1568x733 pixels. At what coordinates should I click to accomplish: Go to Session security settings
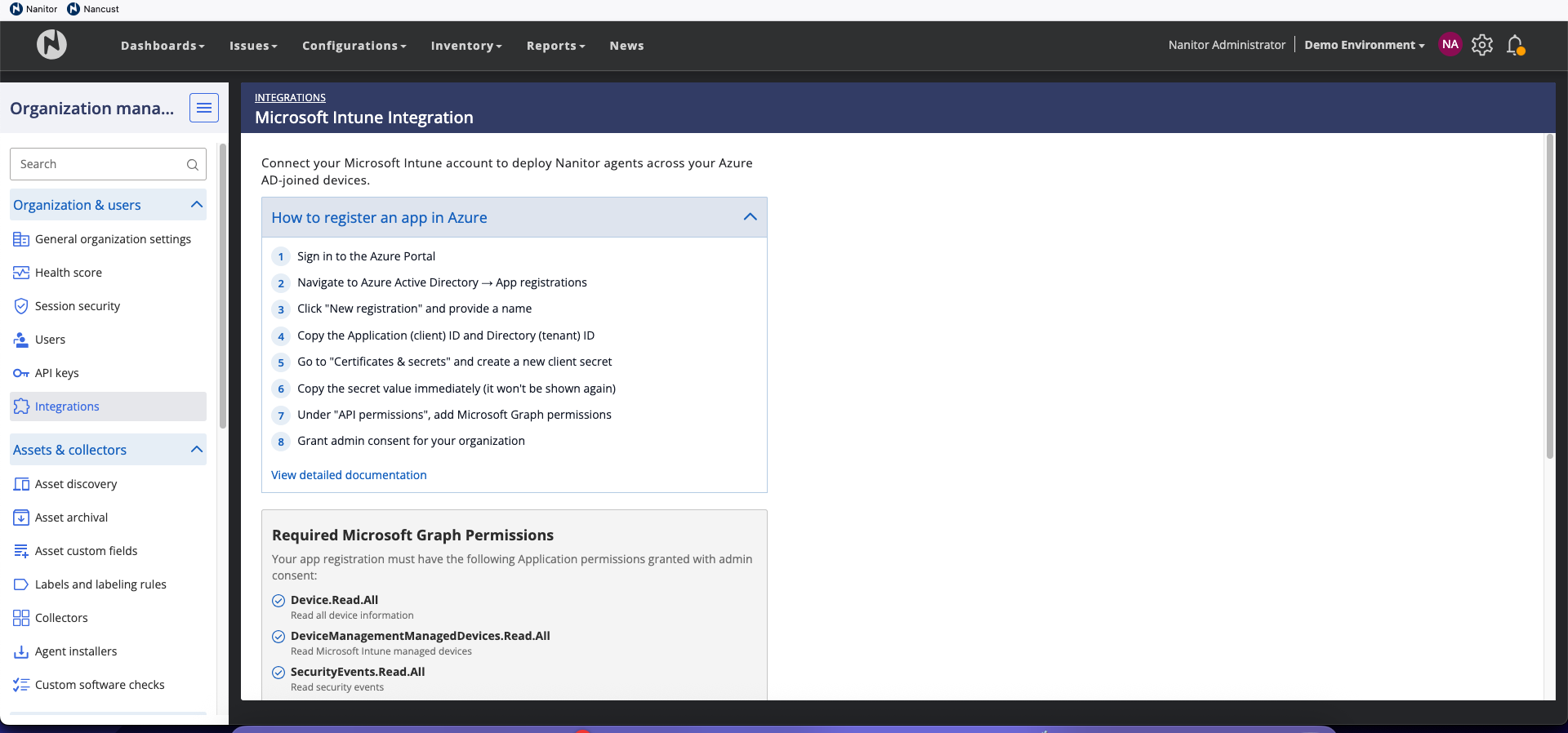[77, 306]
